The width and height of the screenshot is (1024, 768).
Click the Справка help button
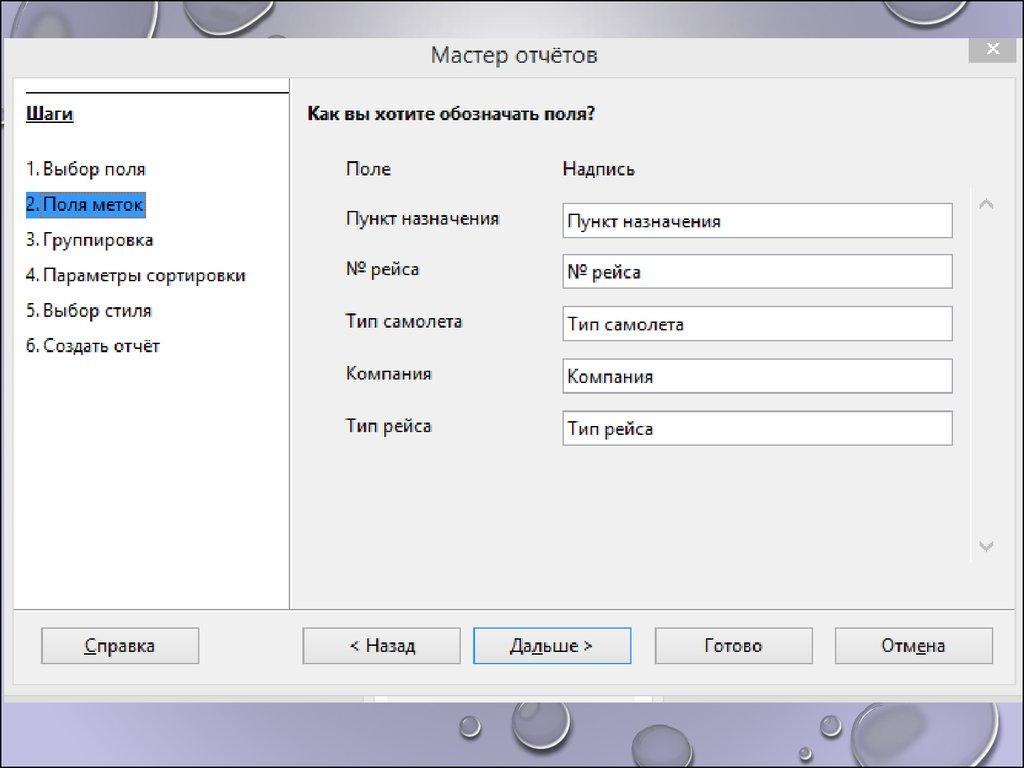[120, 646]
